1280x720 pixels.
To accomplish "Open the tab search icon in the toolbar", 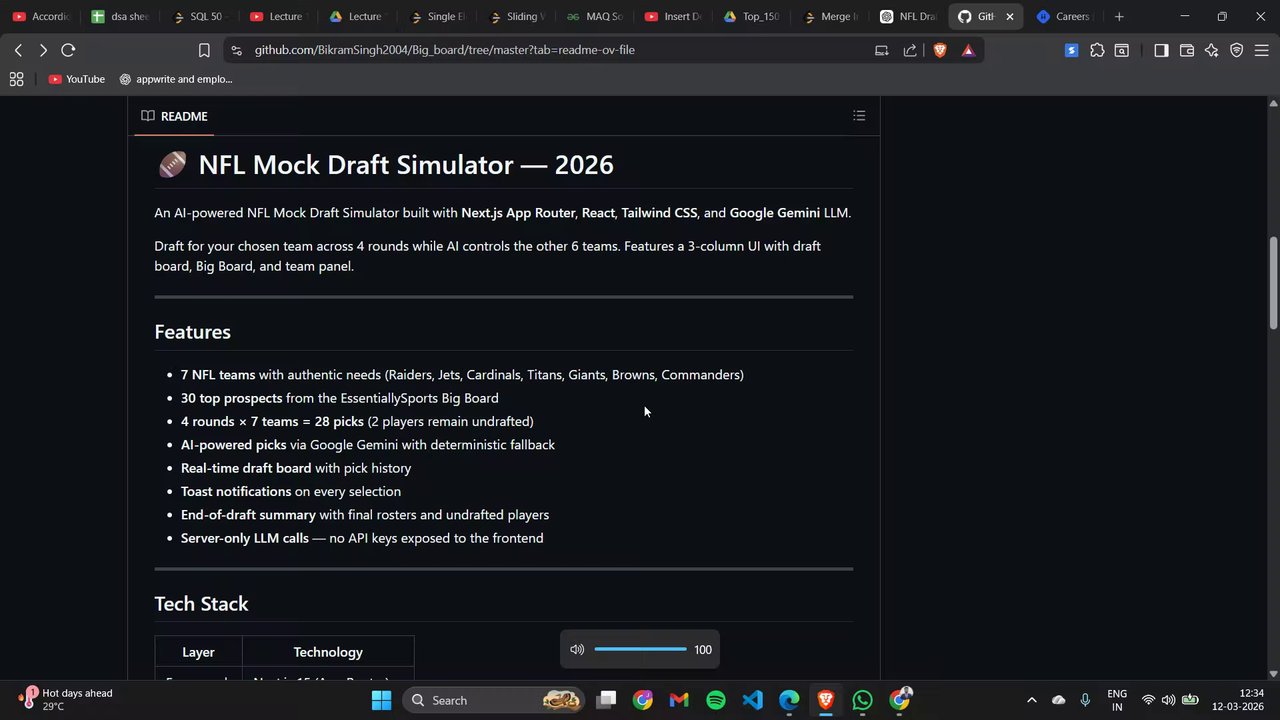I will [x=1122, y=50].
